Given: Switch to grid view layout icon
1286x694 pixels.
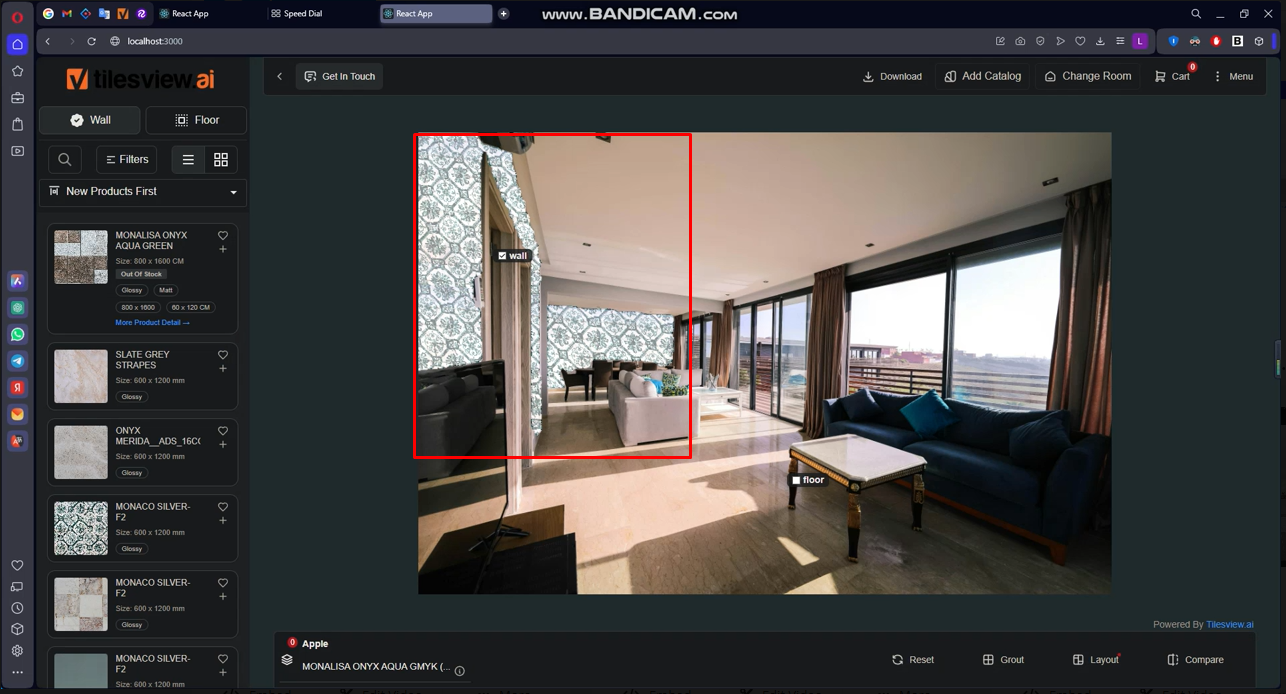Looking at the screenshot, I should pyautogui.click(x=221, y=160).
